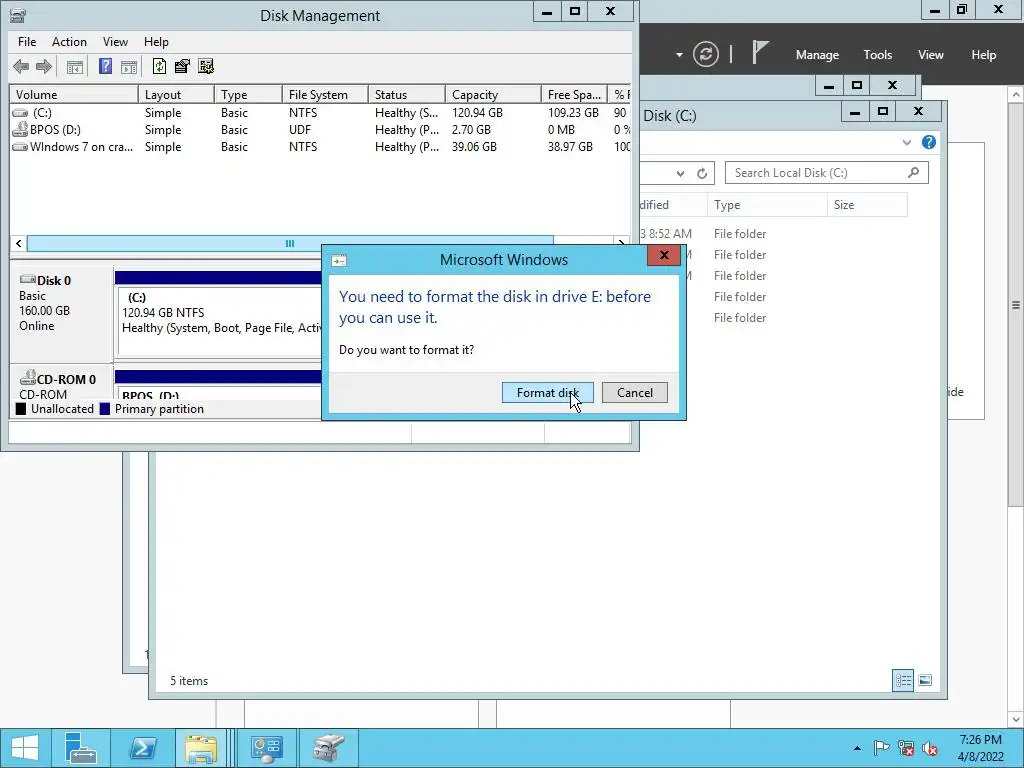Toggle Show/Hide Console Tree toolbar icon
The width and height of the screenshot is (1024, 768).
pos(75,66)
